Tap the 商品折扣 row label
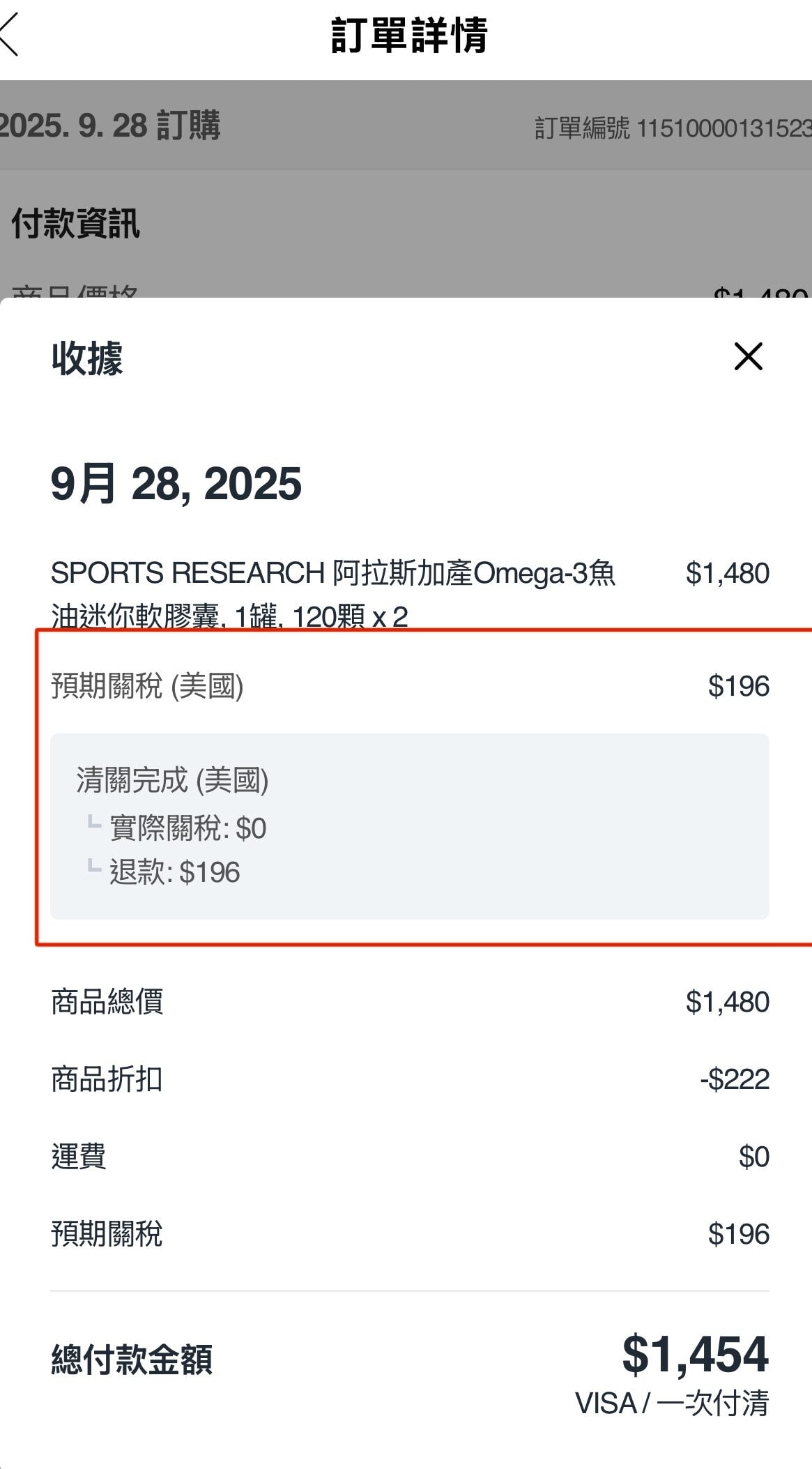 coord(107,1079)
